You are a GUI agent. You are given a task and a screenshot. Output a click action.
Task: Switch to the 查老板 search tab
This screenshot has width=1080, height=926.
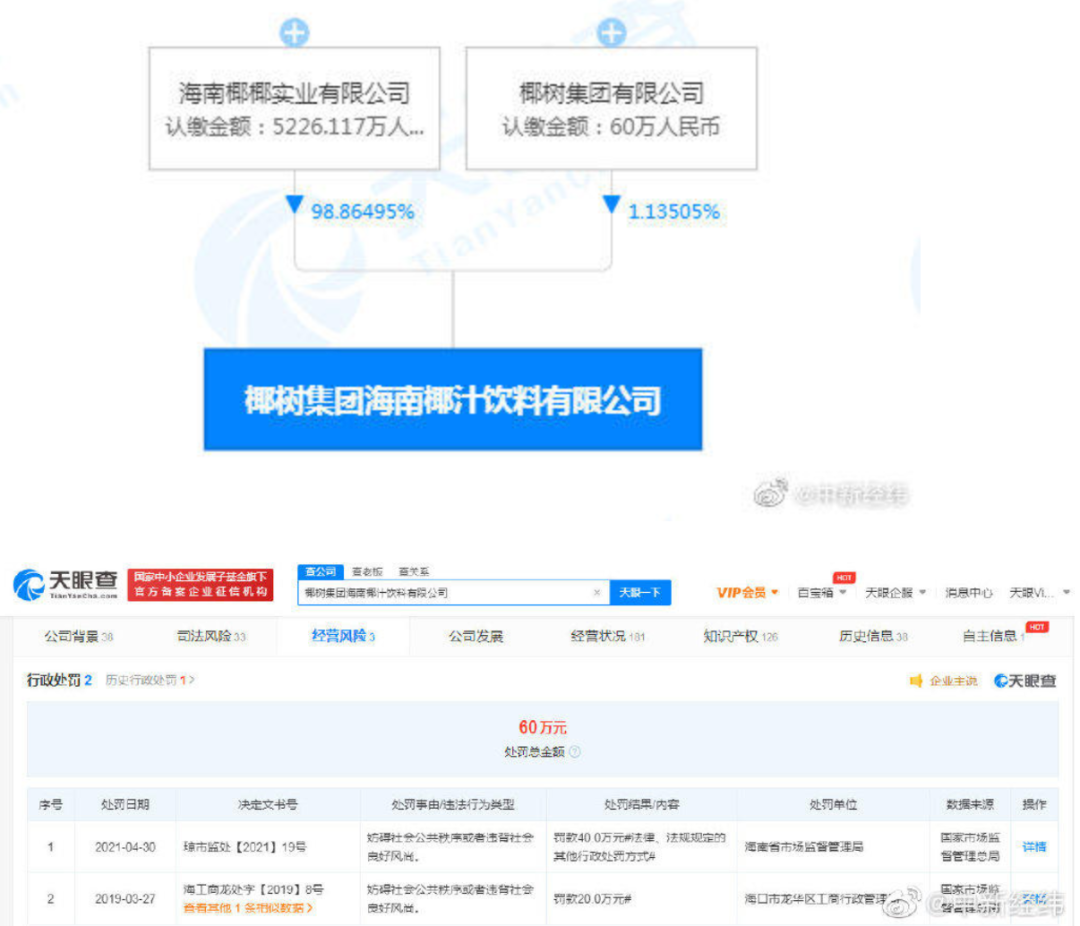[x=367, y=571]
